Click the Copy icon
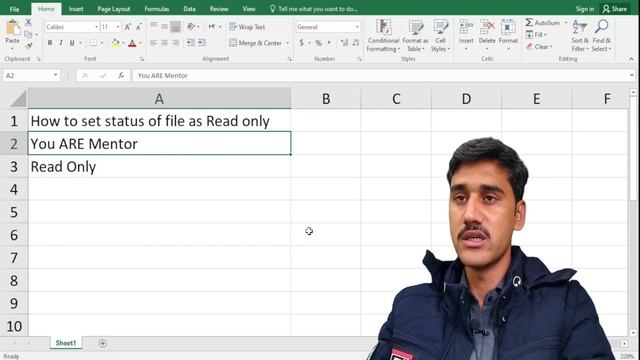This screenshot has height=360, width=640. tap(28, 35)
